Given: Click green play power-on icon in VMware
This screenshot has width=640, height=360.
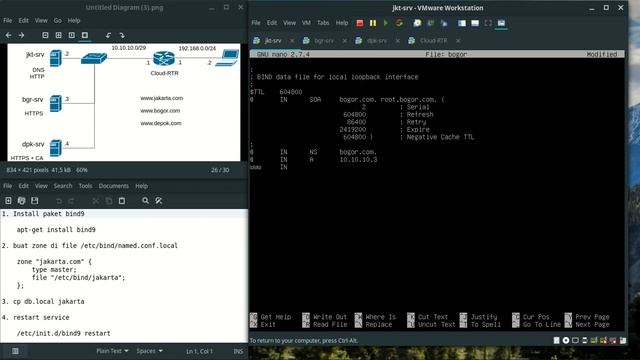Looking at the screenshot, I should pyautogui.click(x=386, y=23).
